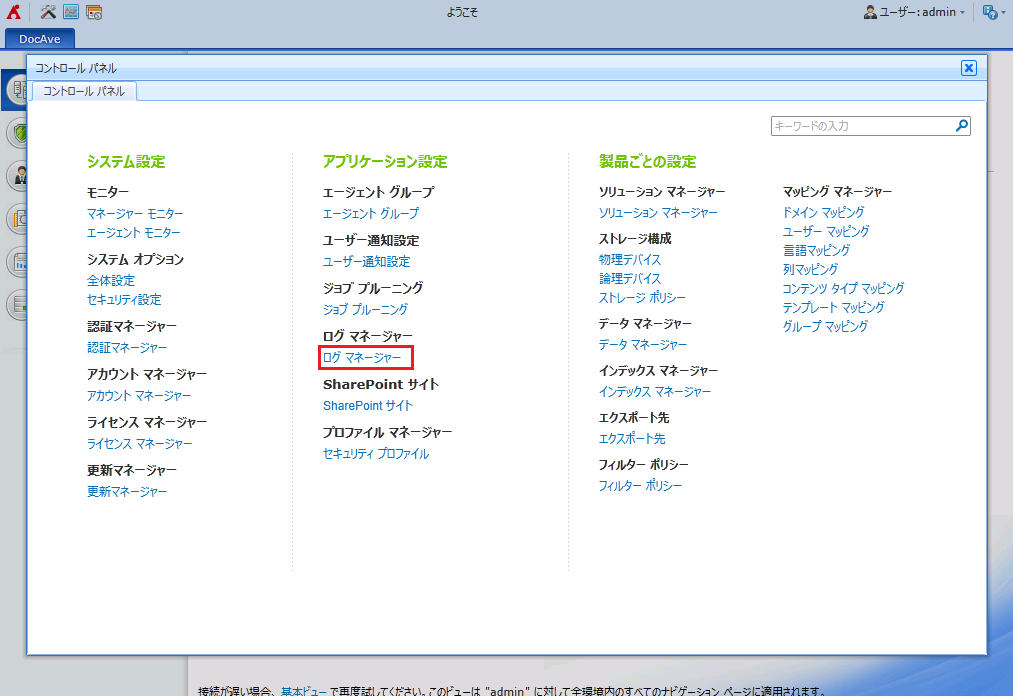Expand the ユーザー: admin dropdown

[962, 13]
